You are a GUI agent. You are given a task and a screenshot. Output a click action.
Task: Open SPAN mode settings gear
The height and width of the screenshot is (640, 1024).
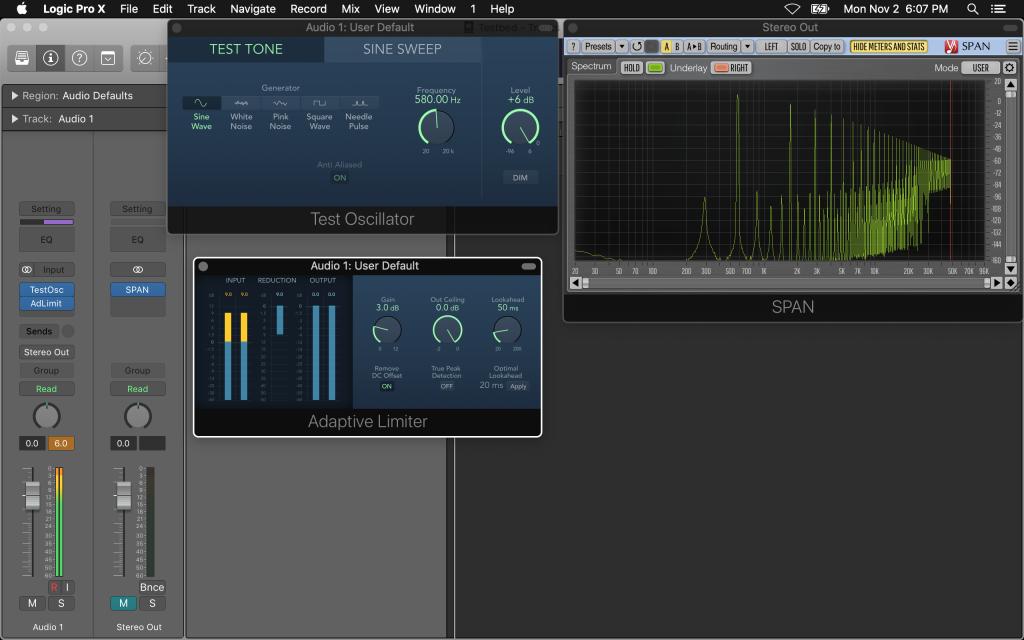[x=1010, y=67]
